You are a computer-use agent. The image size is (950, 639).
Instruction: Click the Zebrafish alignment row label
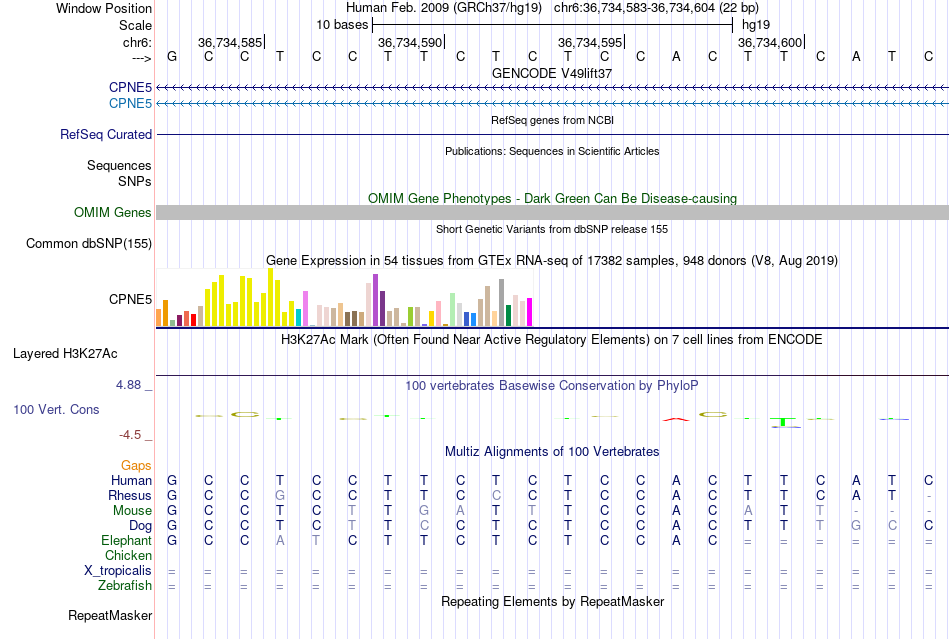pos(125,586)
